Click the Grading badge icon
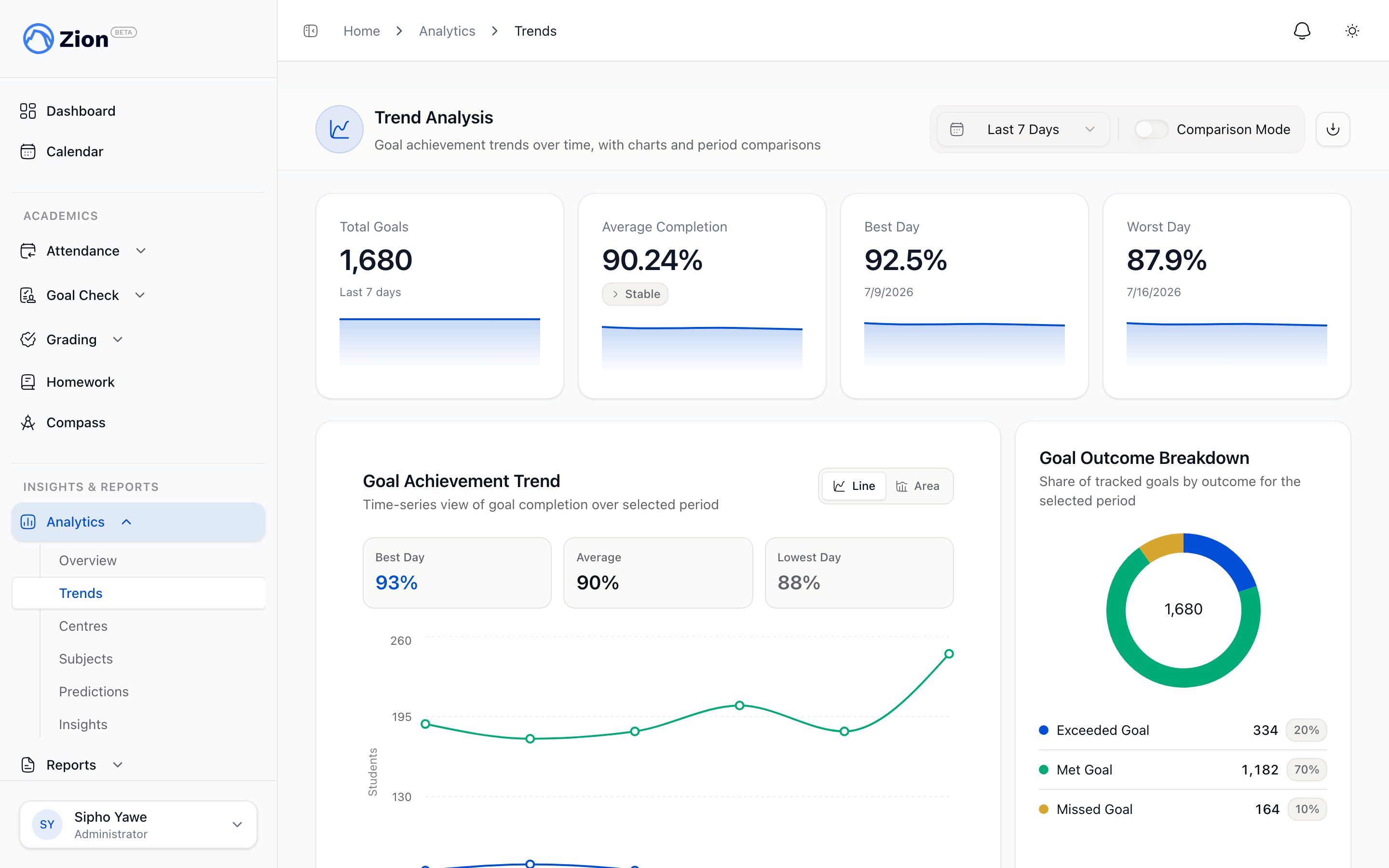Viewport: 1389px width, 868px height. [27, 339]
